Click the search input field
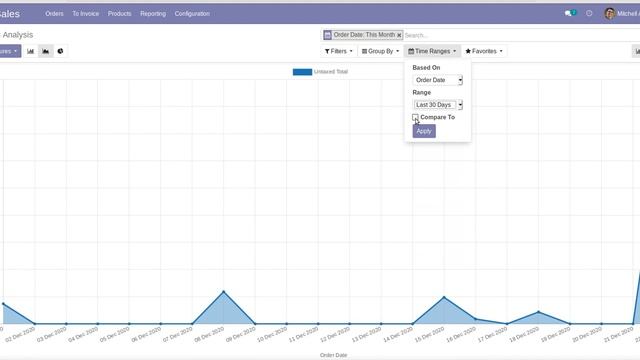The image size is (640, 360). [x=518, y=35]
